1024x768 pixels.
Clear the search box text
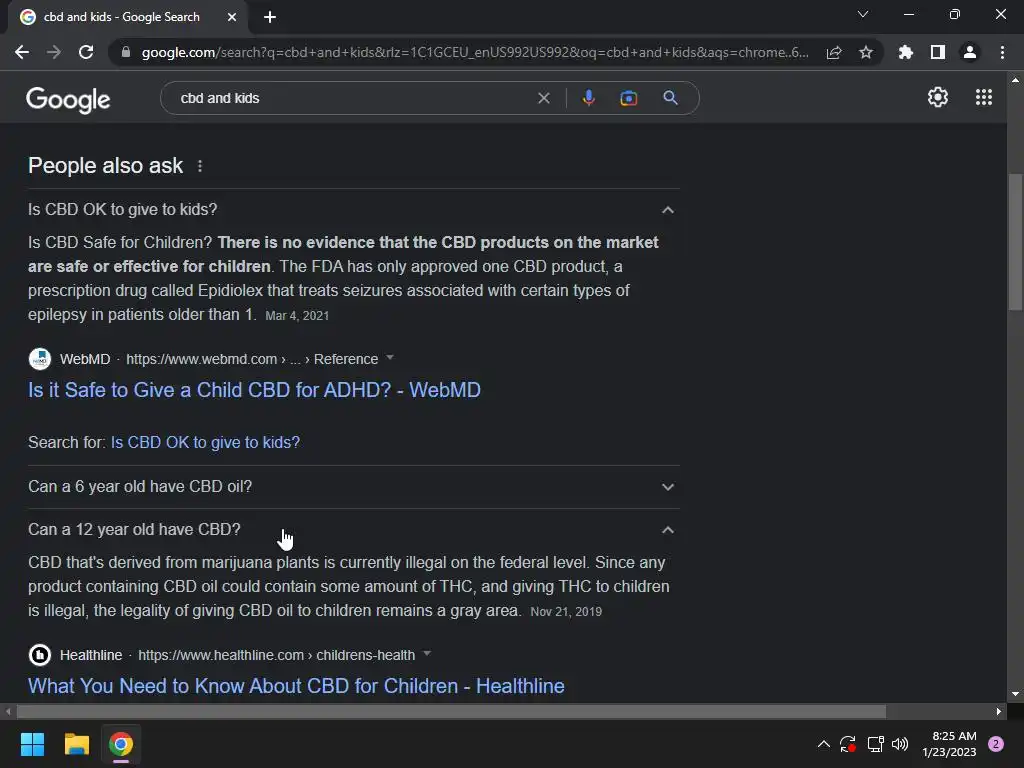pyautogui.click(x=543, y=98)
